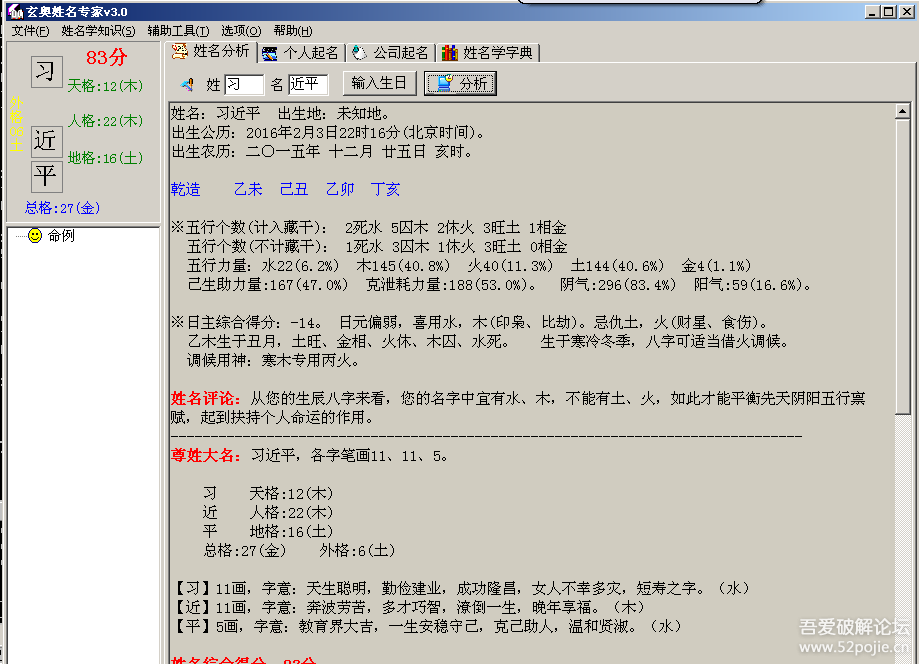The height and width of the screenshot is (664, 919).
Task: Click the 个人起名 tab icon
Action: coord(270,53)
